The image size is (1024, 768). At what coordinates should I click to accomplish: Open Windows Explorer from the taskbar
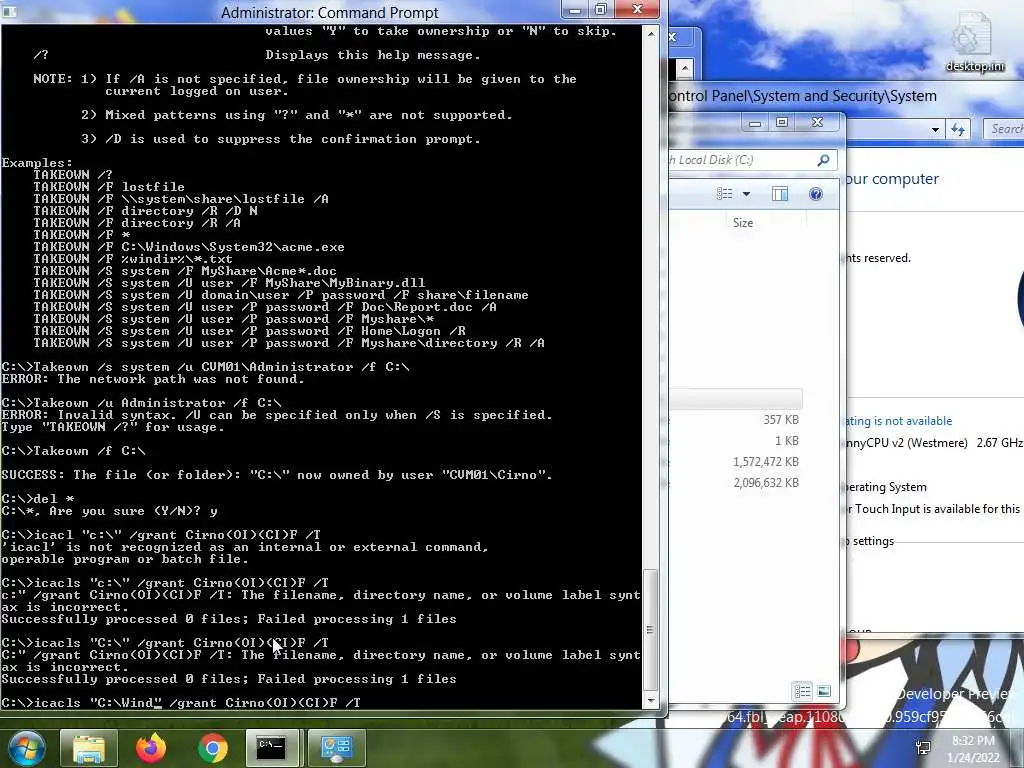point(89,748)
